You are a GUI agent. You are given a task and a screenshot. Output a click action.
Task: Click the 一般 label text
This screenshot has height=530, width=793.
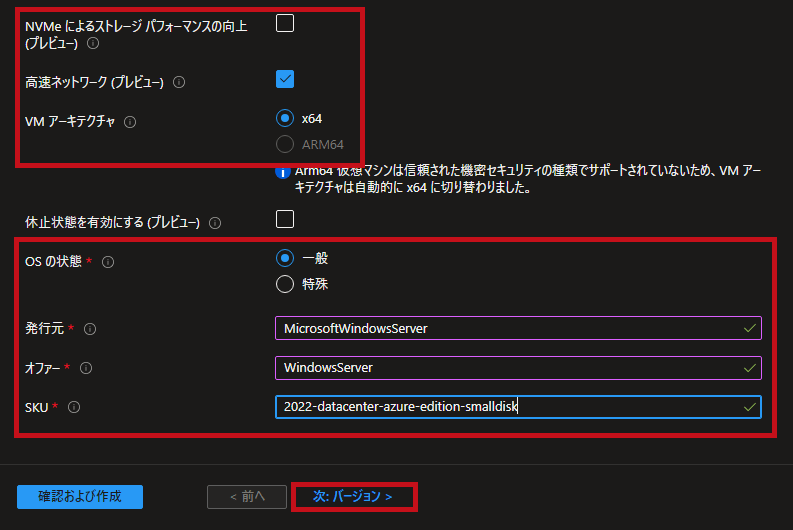pyautogui.click(x=315, y=258)
